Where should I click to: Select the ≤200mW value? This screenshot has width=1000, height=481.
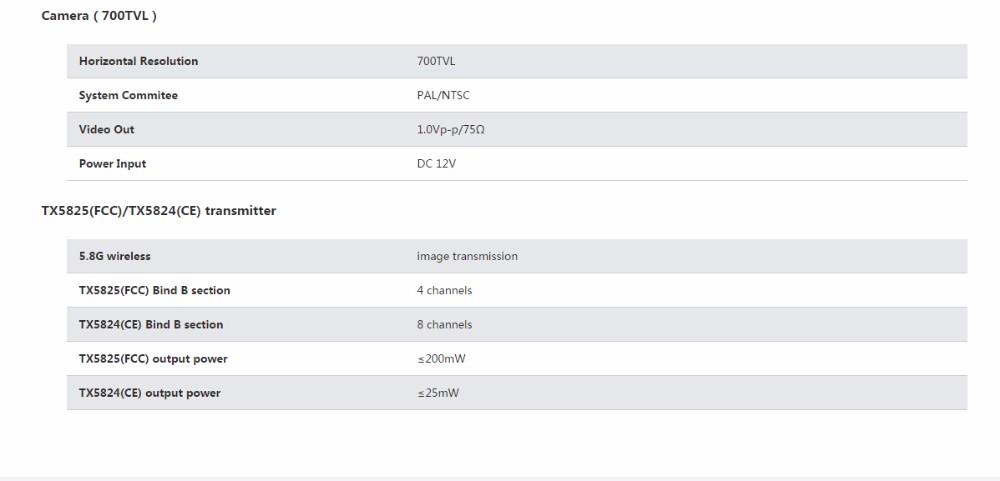tap(441, 359)
